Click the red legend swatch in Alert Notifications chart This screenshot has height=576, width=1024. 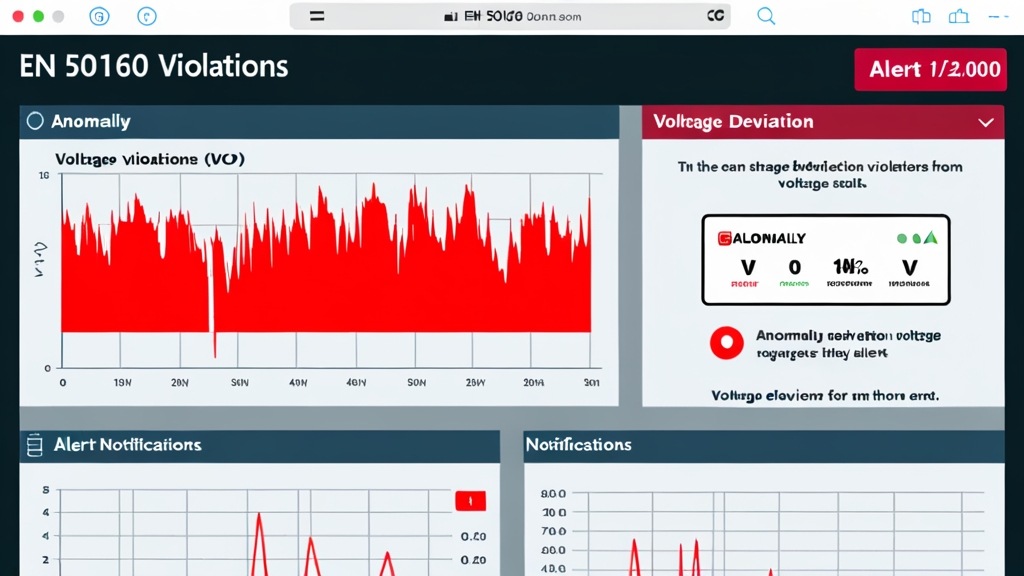pyautogui.click(x=470, y=501)
